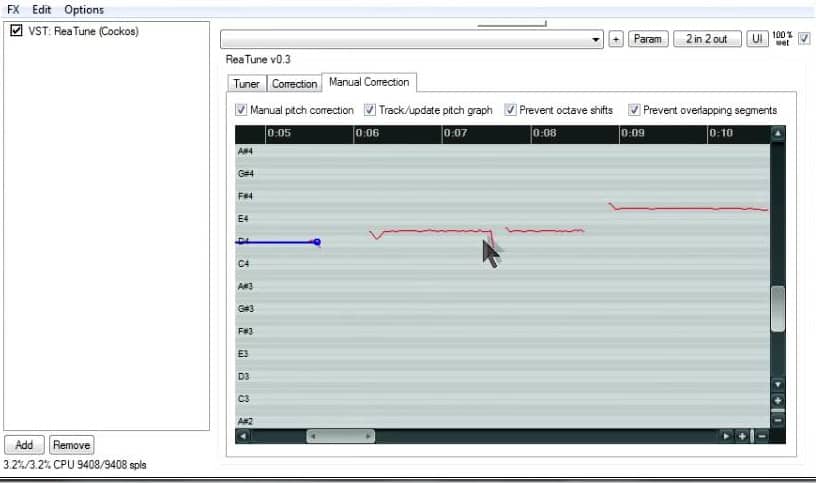The height and width of the screenshot is (483, 816).
Task: Open the 2 in 2 out routing
Action: coord(707,39)
